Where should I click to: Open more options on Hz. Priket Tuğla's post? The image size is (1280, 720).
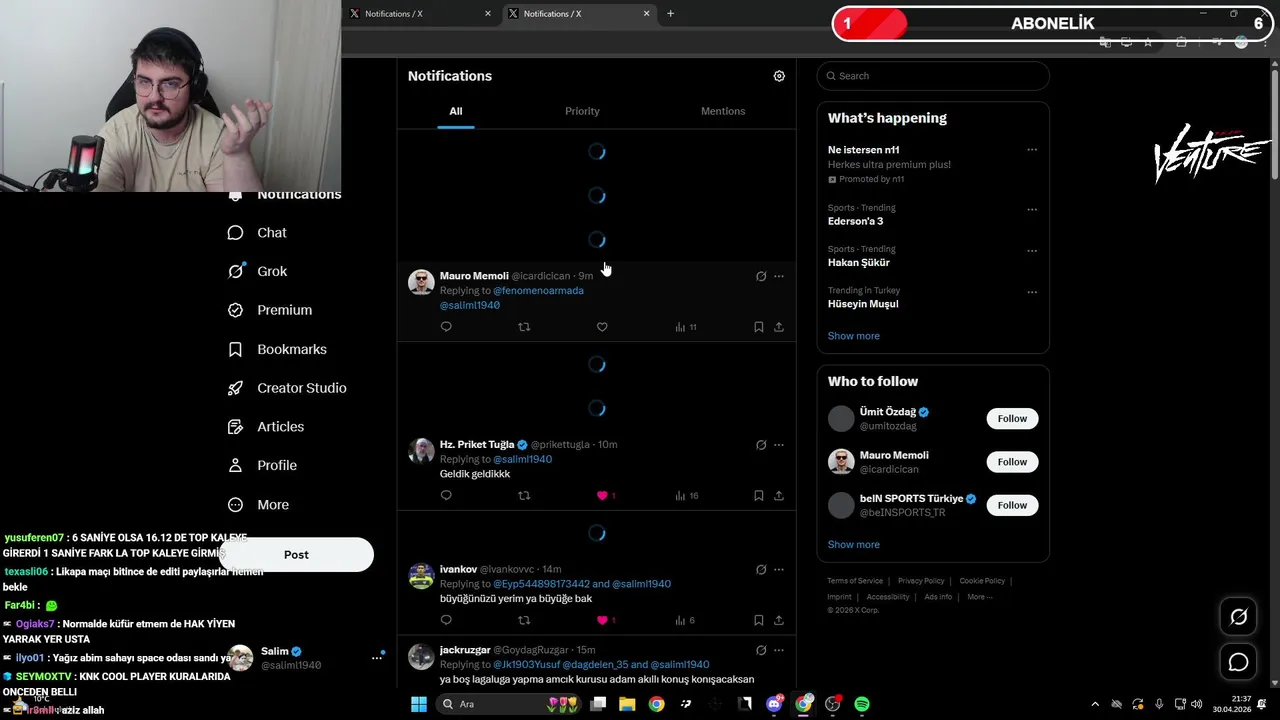[x=779, y=445]
